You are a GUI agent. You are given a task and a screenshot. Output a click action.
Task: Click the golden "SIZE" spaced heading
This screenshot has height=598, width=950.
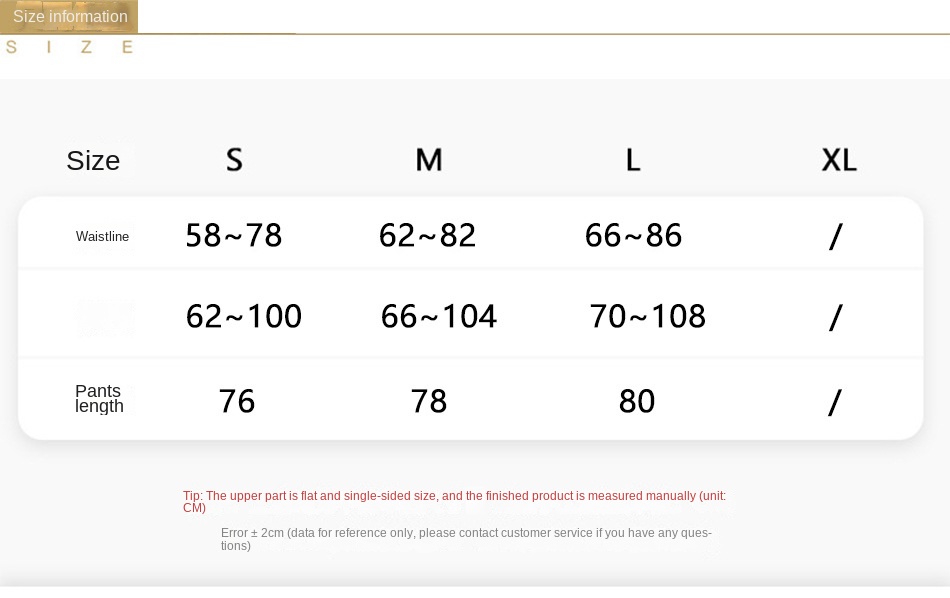coord(69,47)
